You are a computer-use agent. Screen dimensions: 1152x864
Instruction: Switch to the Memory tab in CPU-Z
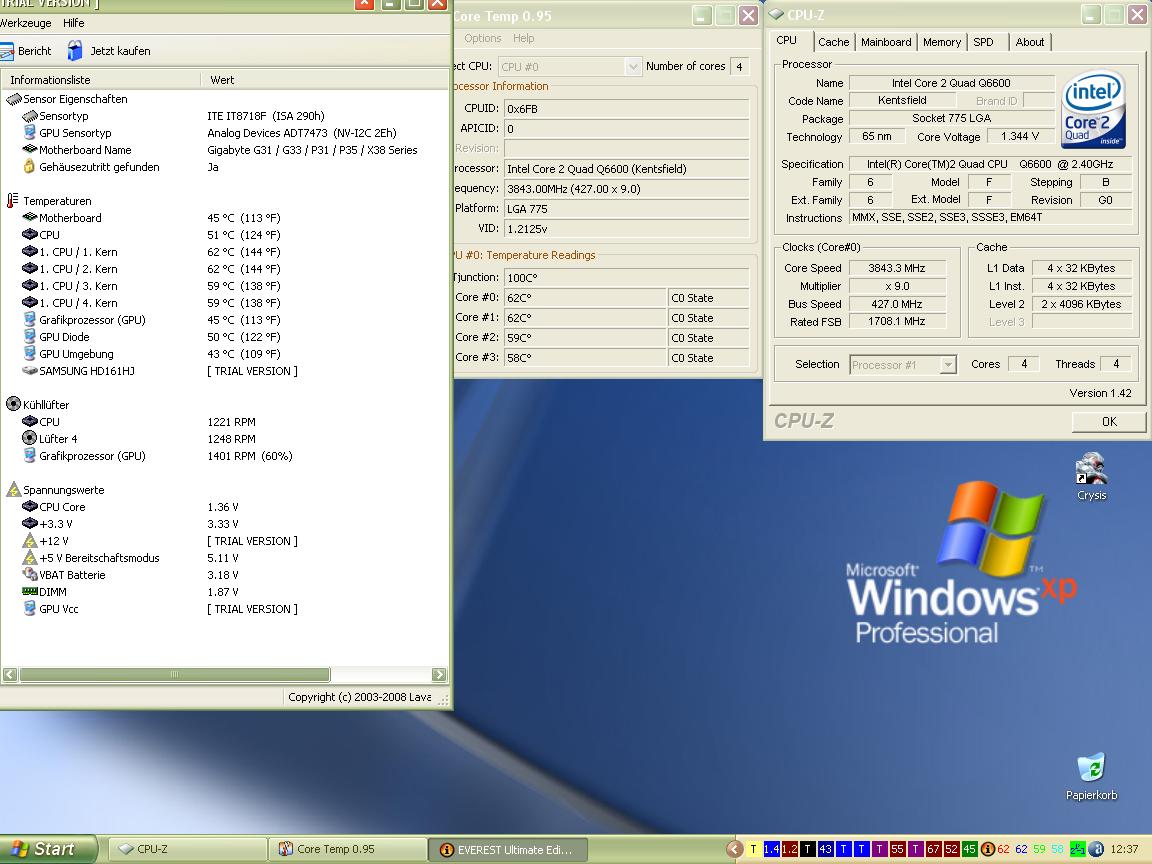(x=942, y=42)
